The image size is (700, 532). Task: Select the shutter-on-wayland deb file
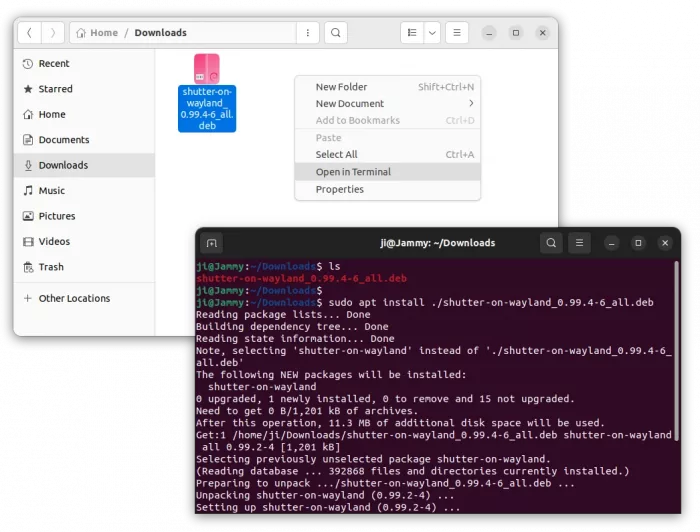click(x=207, y=93)
